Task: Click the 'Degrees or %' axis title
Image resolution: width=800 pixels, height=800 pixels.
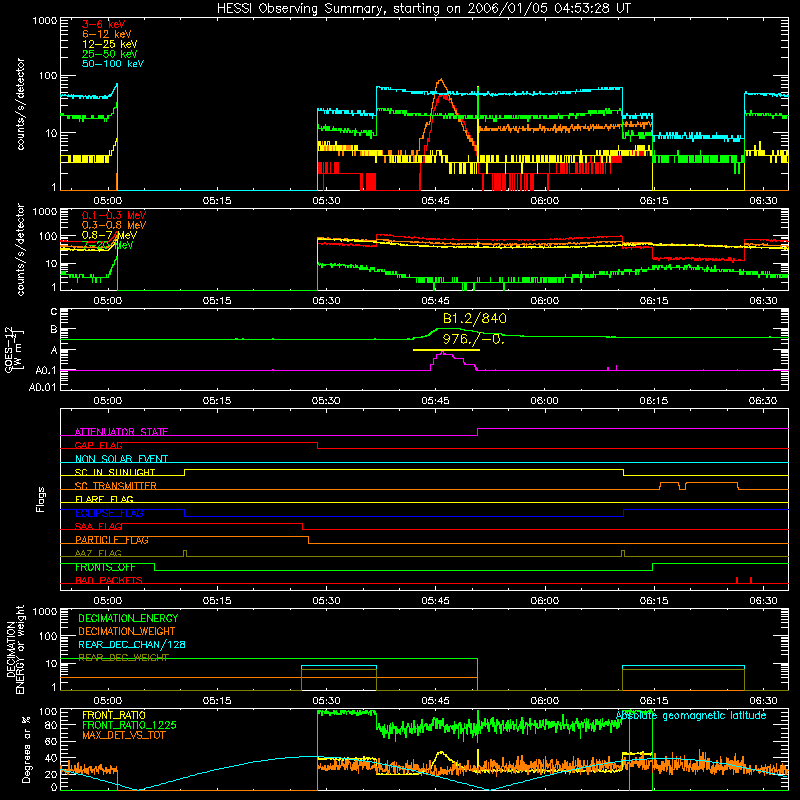Action: [26, 749]
